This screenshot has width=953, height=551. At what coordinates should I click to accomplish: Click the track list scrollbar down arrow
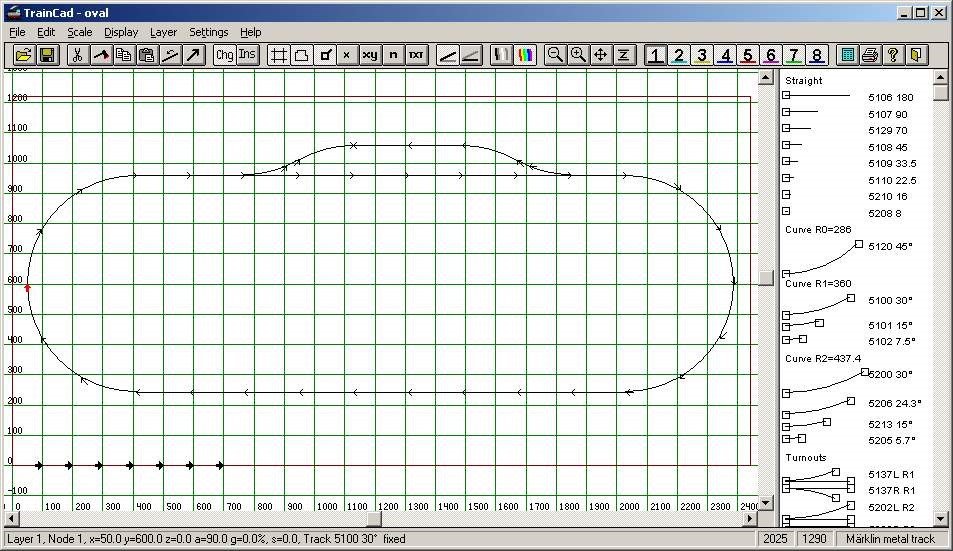(x=940, y=519)
